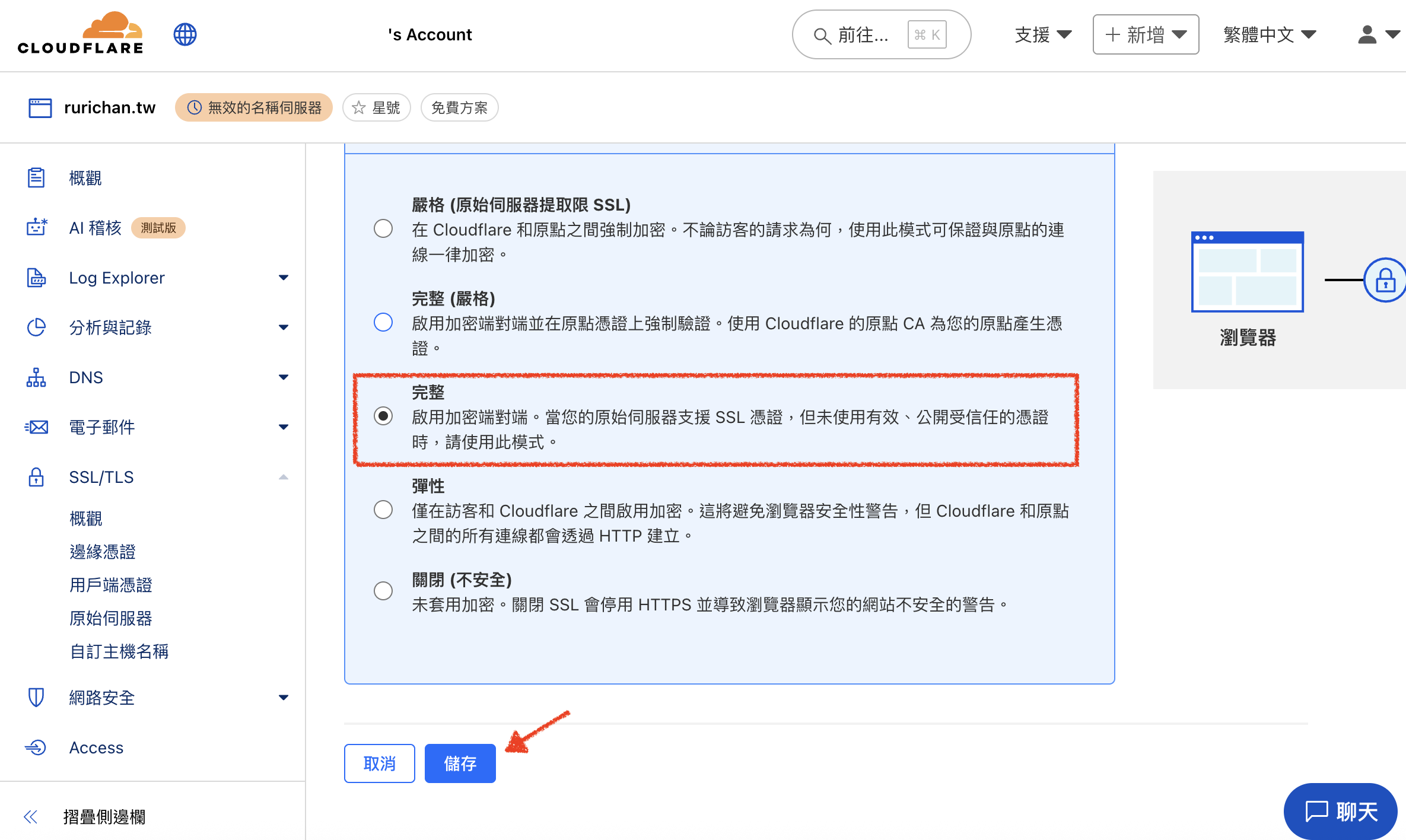Screen dimensions: 1406x840
Task: Expand the Log Explorer arrow
Action: pyautogui.click(x=284, y=278)
